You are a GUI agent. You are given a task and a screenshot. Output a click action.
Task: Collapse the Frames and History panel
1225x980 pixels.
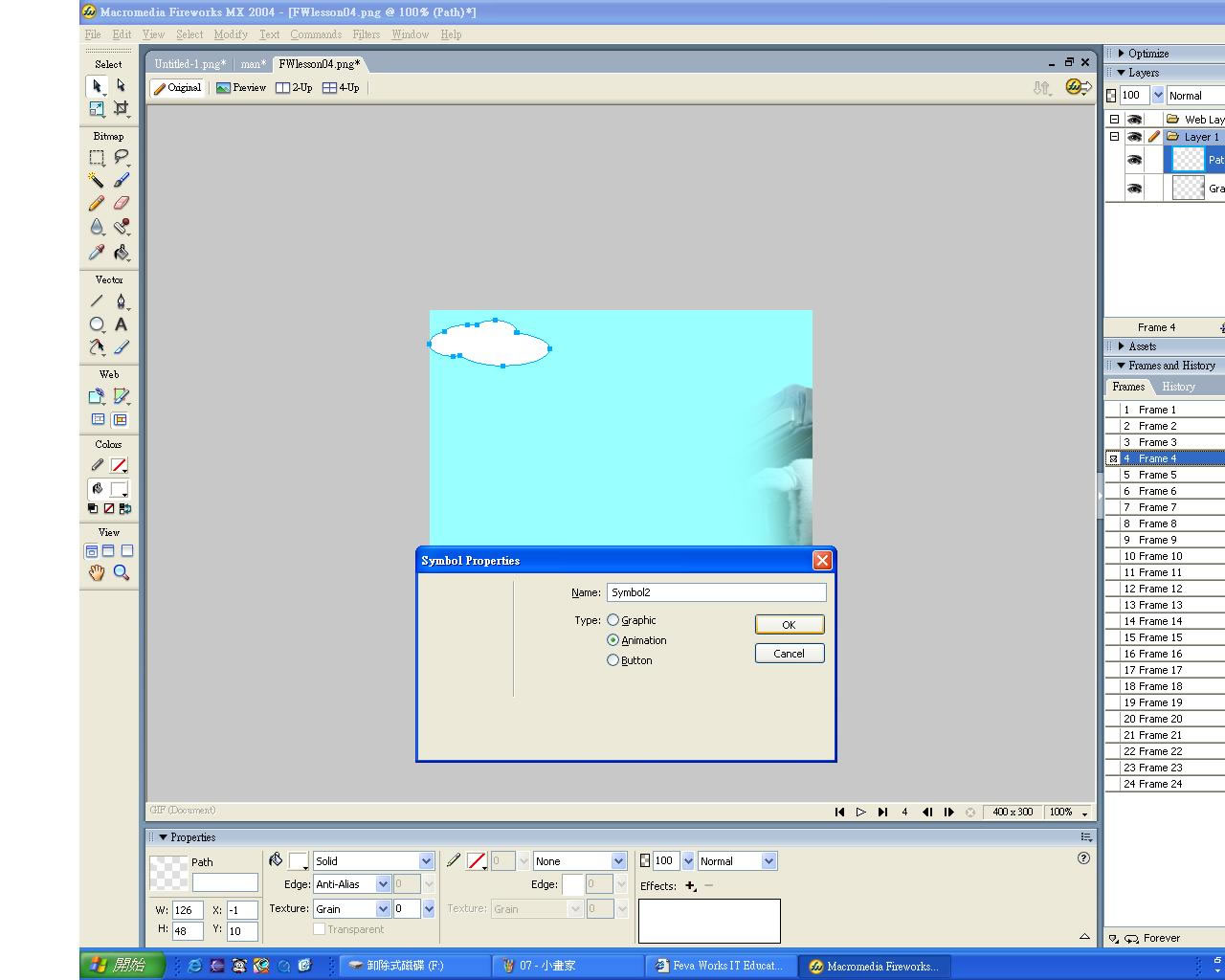point(1121,366)
